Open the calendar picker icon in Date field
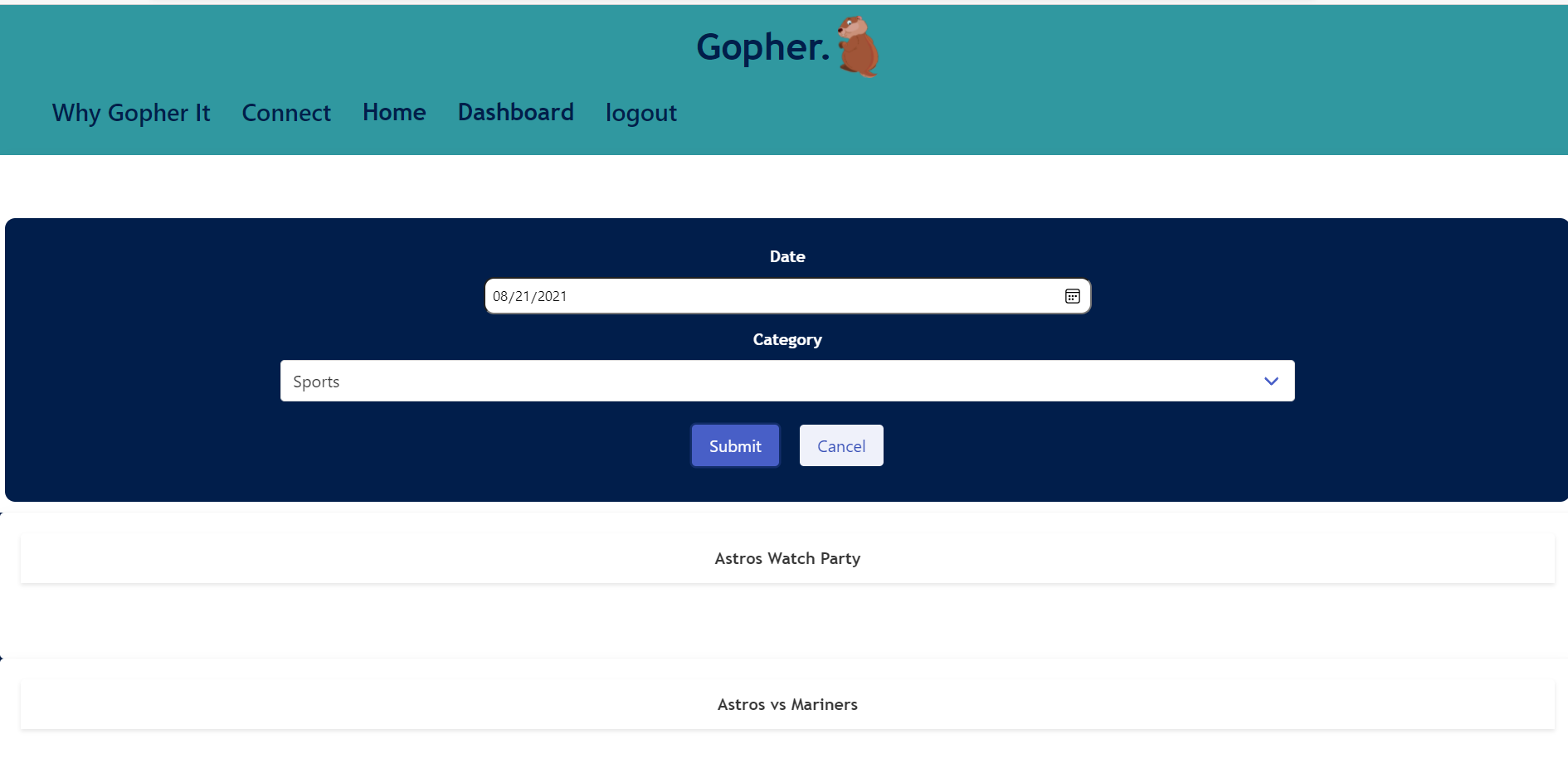 (1072, 296)
